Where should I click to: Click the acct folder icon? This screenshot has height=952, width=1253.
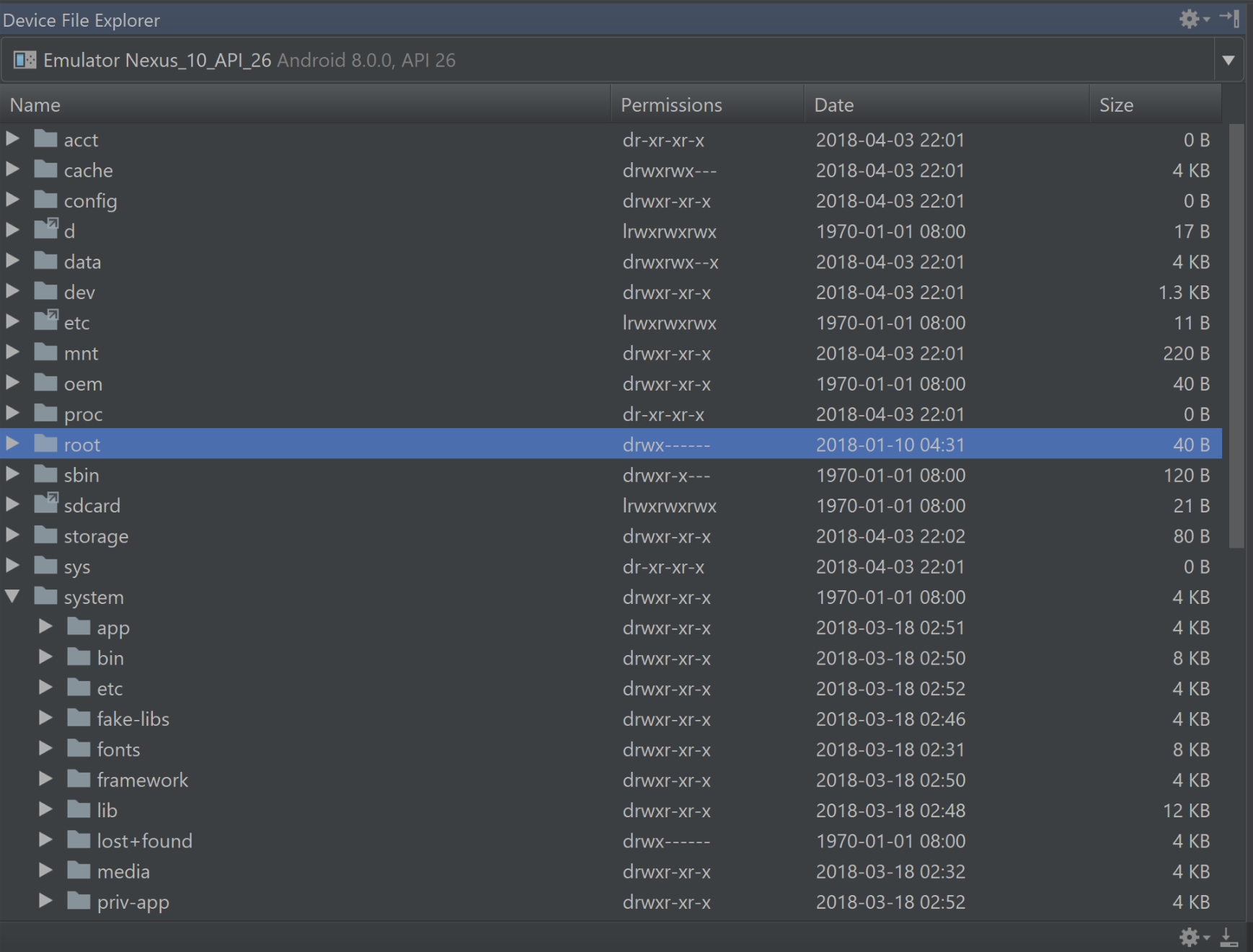coord(45,138)
